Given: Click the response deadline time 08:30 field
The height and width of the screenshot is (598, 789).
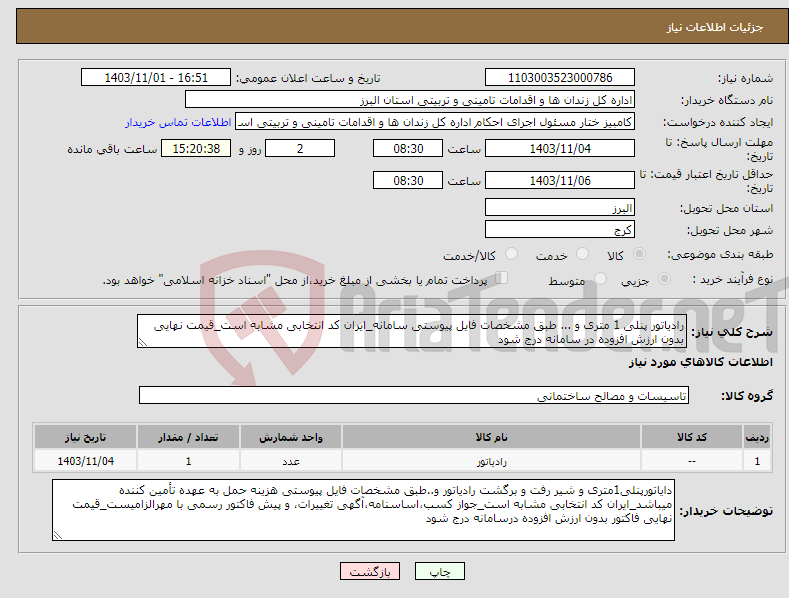Looking at the screenshot, I should coord(408,148).
